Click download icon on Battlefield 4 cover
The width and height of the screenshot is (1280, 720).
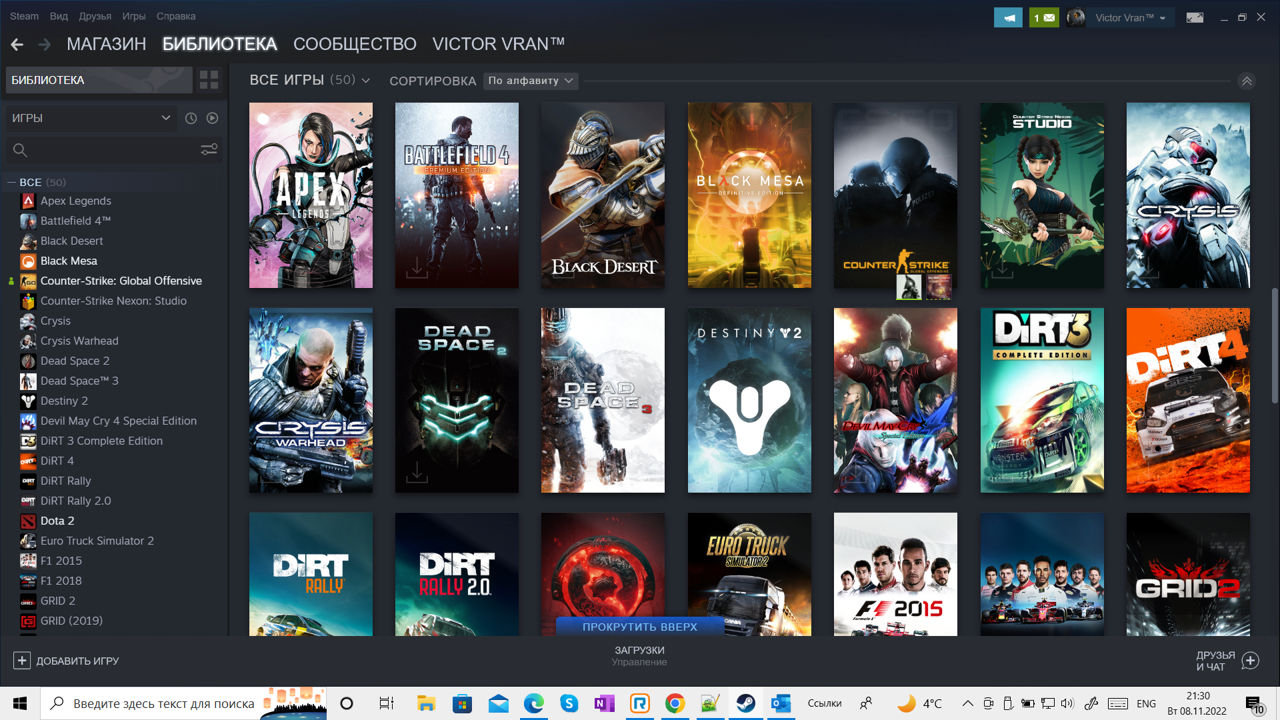click(415, 268)
